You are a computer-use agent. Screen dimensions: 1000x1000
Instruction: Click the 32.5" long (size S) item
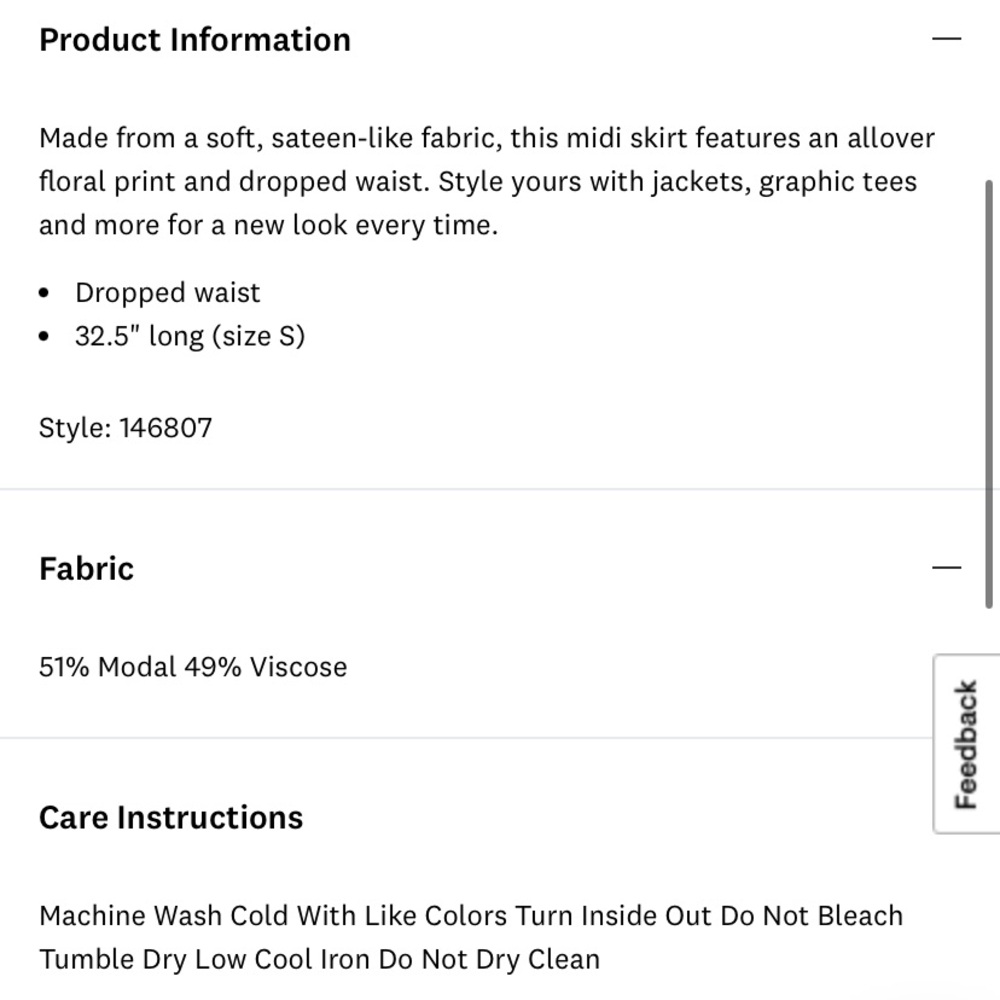pos(190,336)
